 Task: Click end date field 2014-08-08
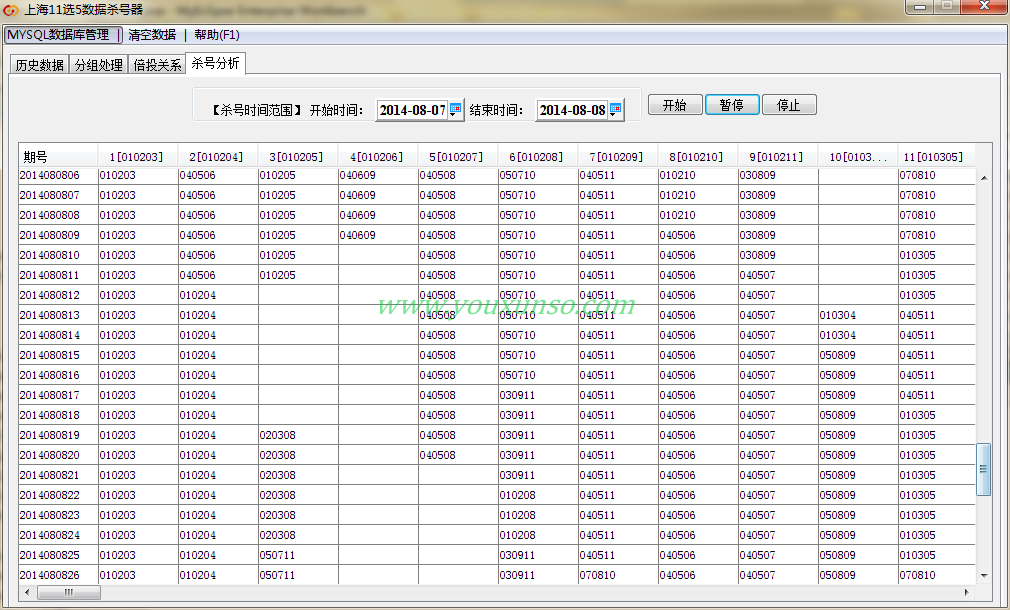pyautogui.click(x=572, y=110)
